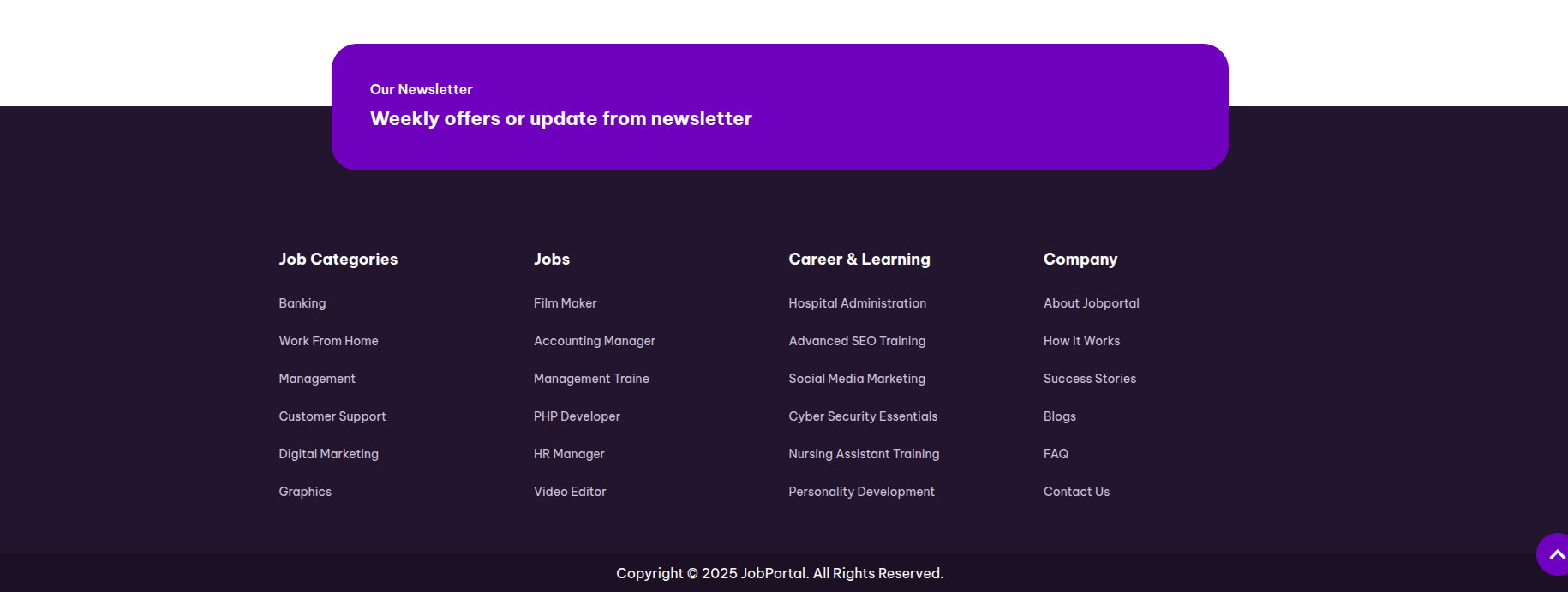Open the FAQ link

point(1056,454)
